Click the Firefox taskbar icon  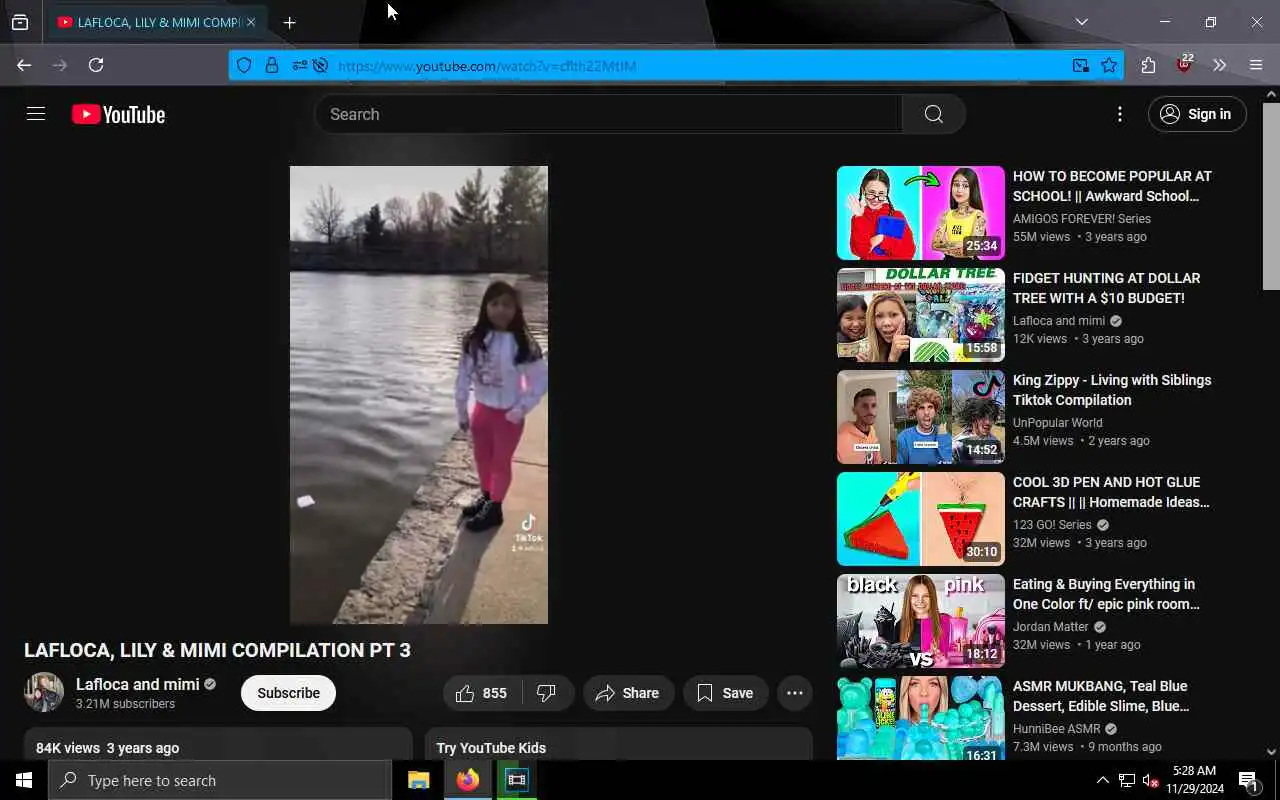468,780
